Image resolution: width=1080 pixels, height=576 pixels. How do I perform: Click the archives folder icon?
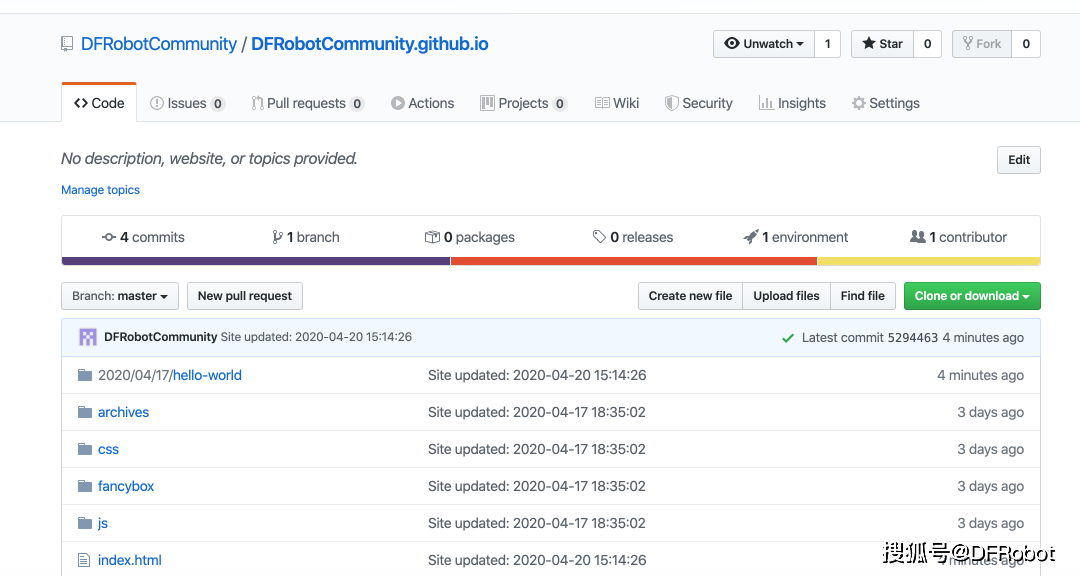(x=85, y=412)
